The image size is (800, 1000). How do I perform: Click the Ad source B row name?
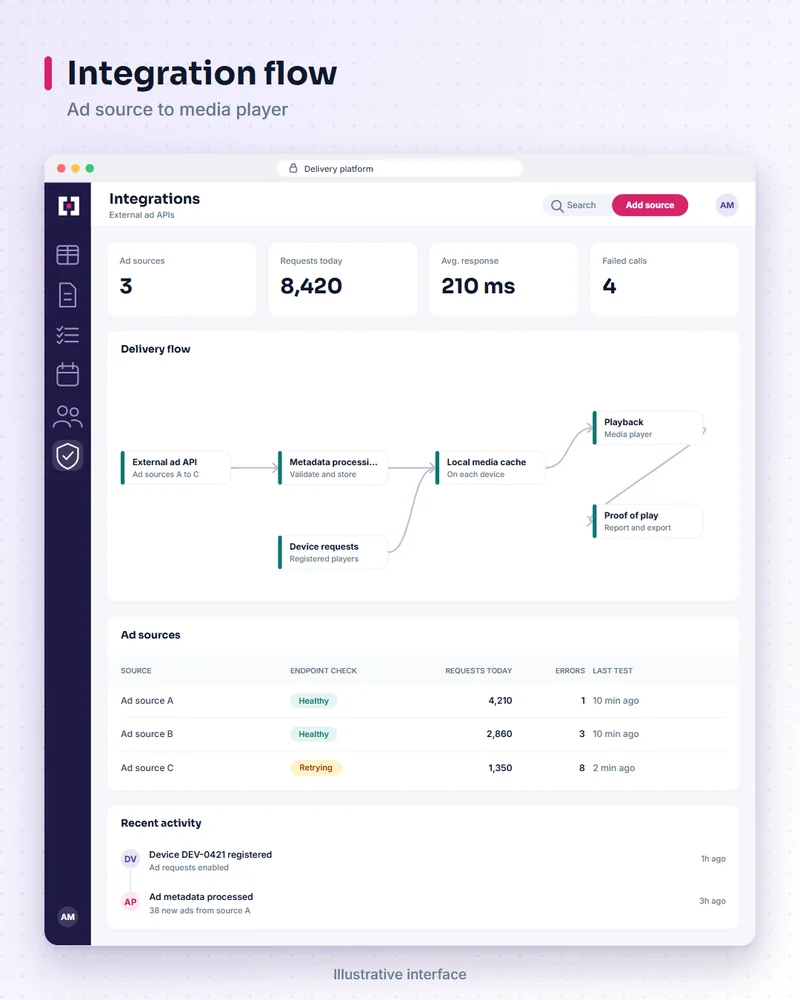pos(147,734)
